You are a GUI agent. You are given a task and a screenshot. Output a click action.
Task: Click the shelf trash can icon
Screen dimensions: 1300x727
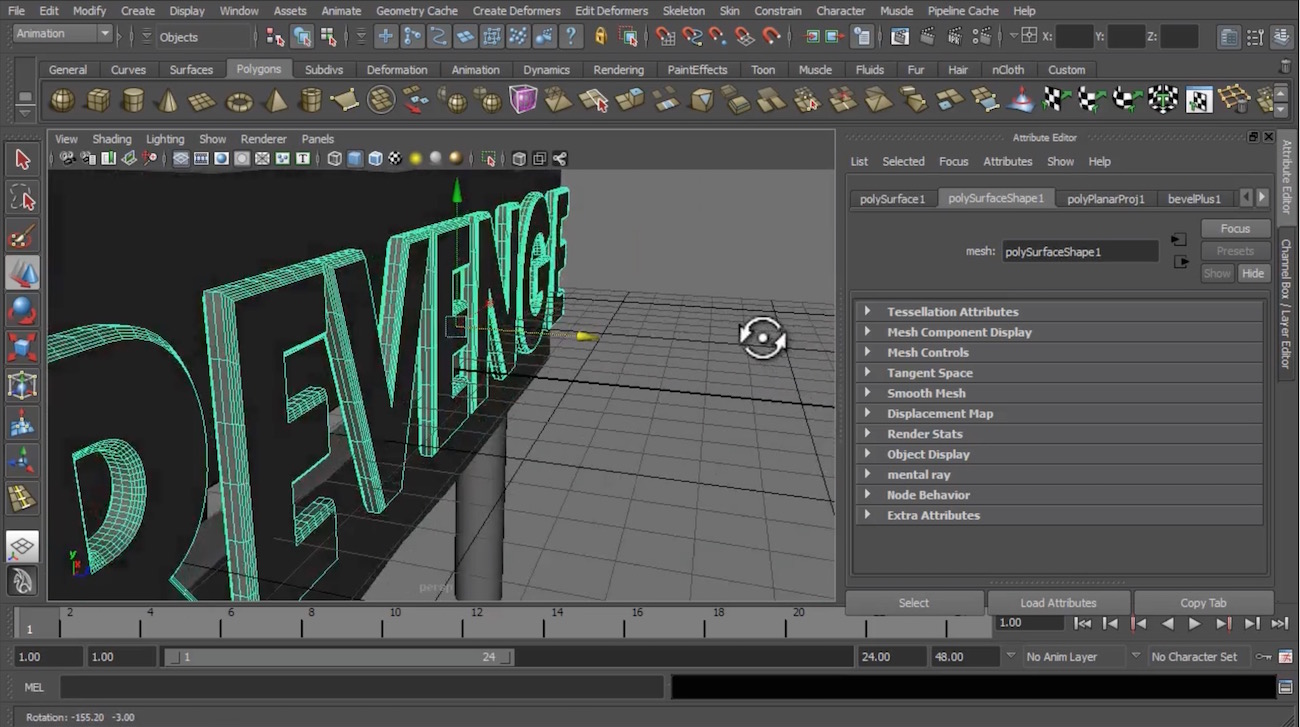[1285, 67]
